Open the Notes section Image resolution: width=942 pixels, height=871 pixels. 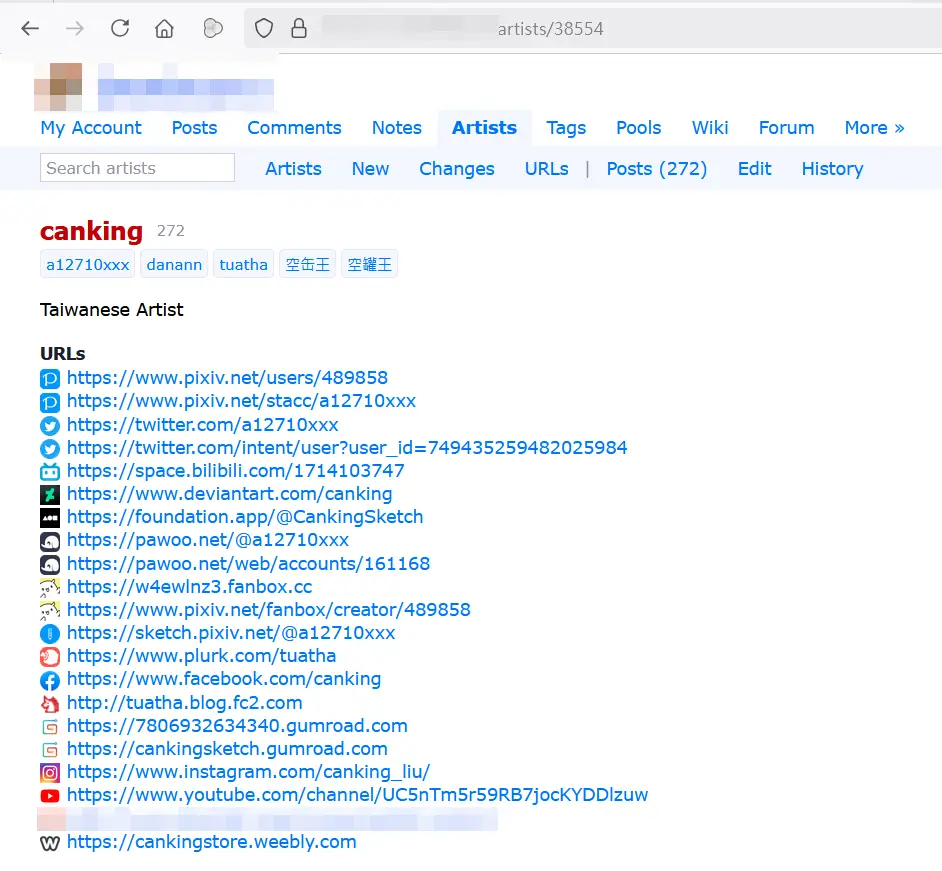tap(397, 128)
